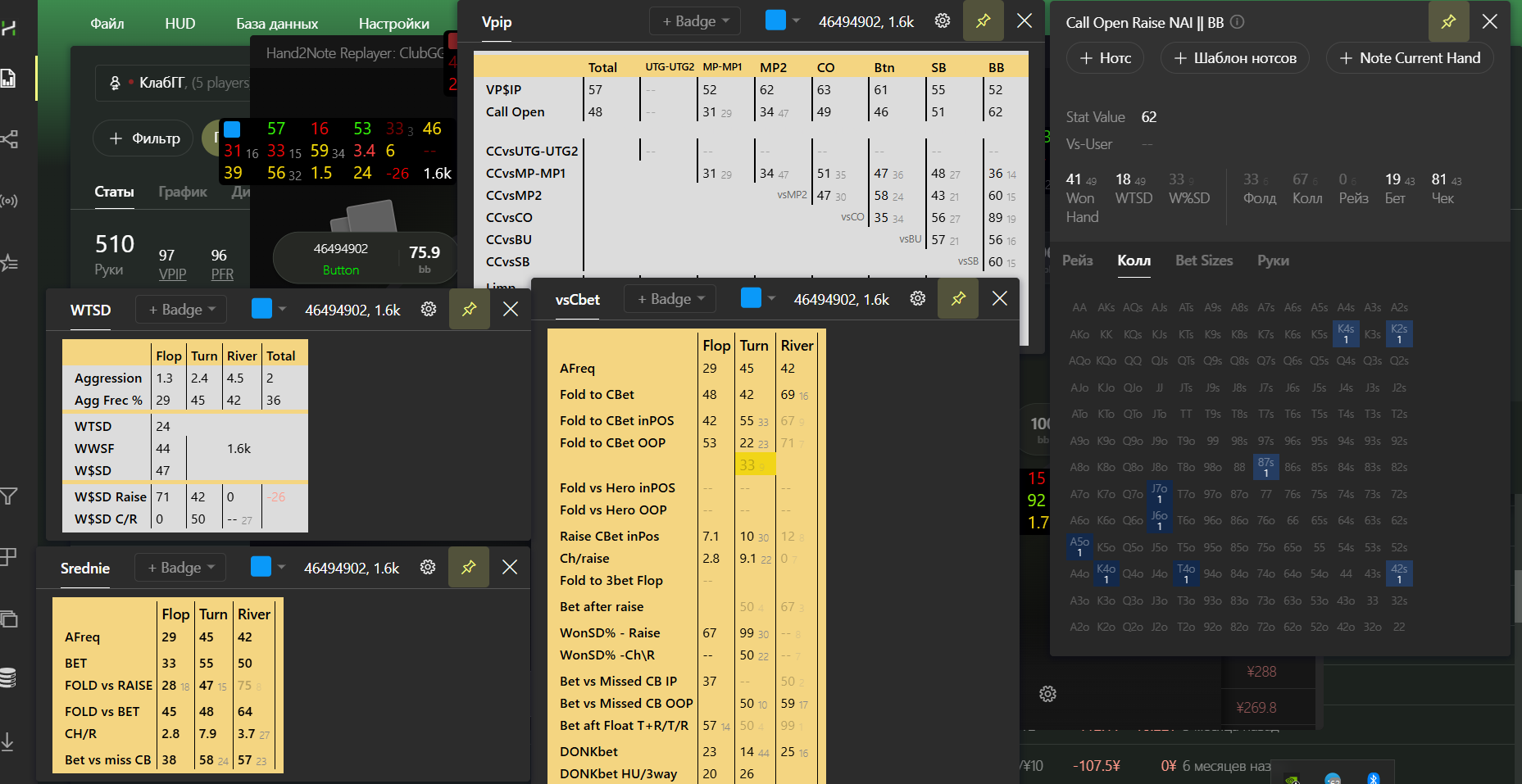Image resolution: width=1522 pixels, height=784 pixels.
Task: Close the vsCbet popup
Action: pyautogui.click(x=1000, y=299)
